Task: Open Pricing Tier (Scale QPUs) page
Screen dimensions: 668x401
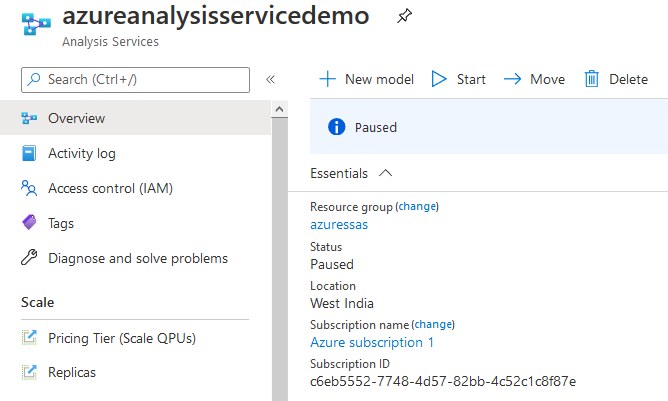Action: (121, 338)
